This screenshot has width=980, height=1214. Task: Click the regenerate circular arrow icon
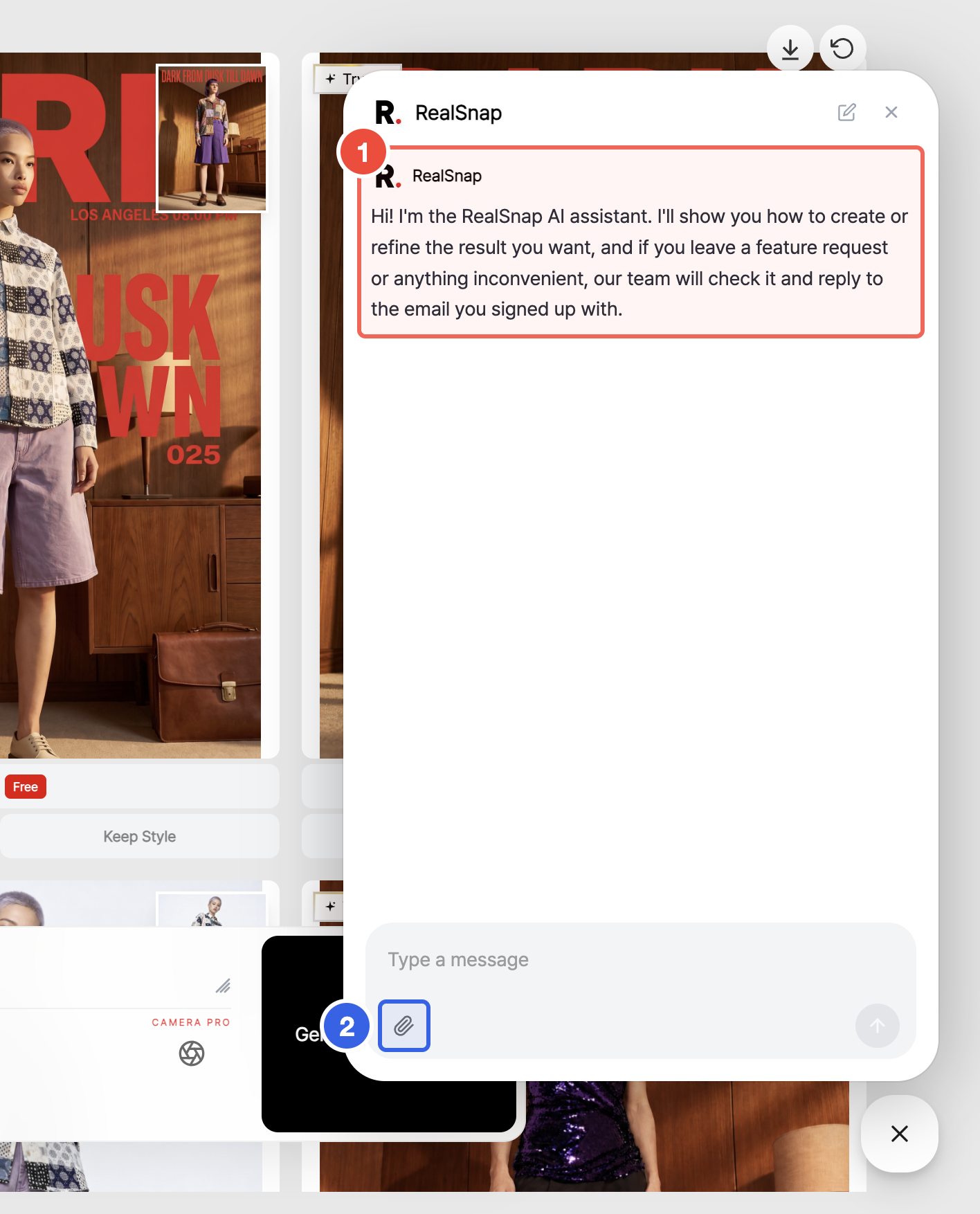pyautogui.click(x=842, y=49)
